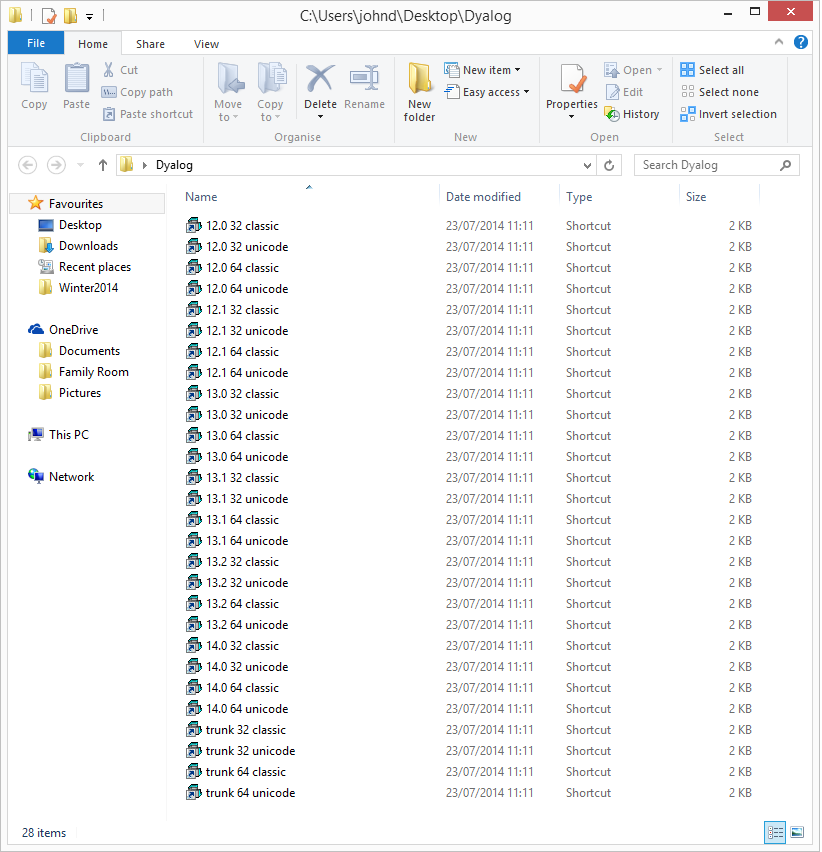Click the Delete red X icon
This screenshot has width=822, height=852.
point(320,78)
